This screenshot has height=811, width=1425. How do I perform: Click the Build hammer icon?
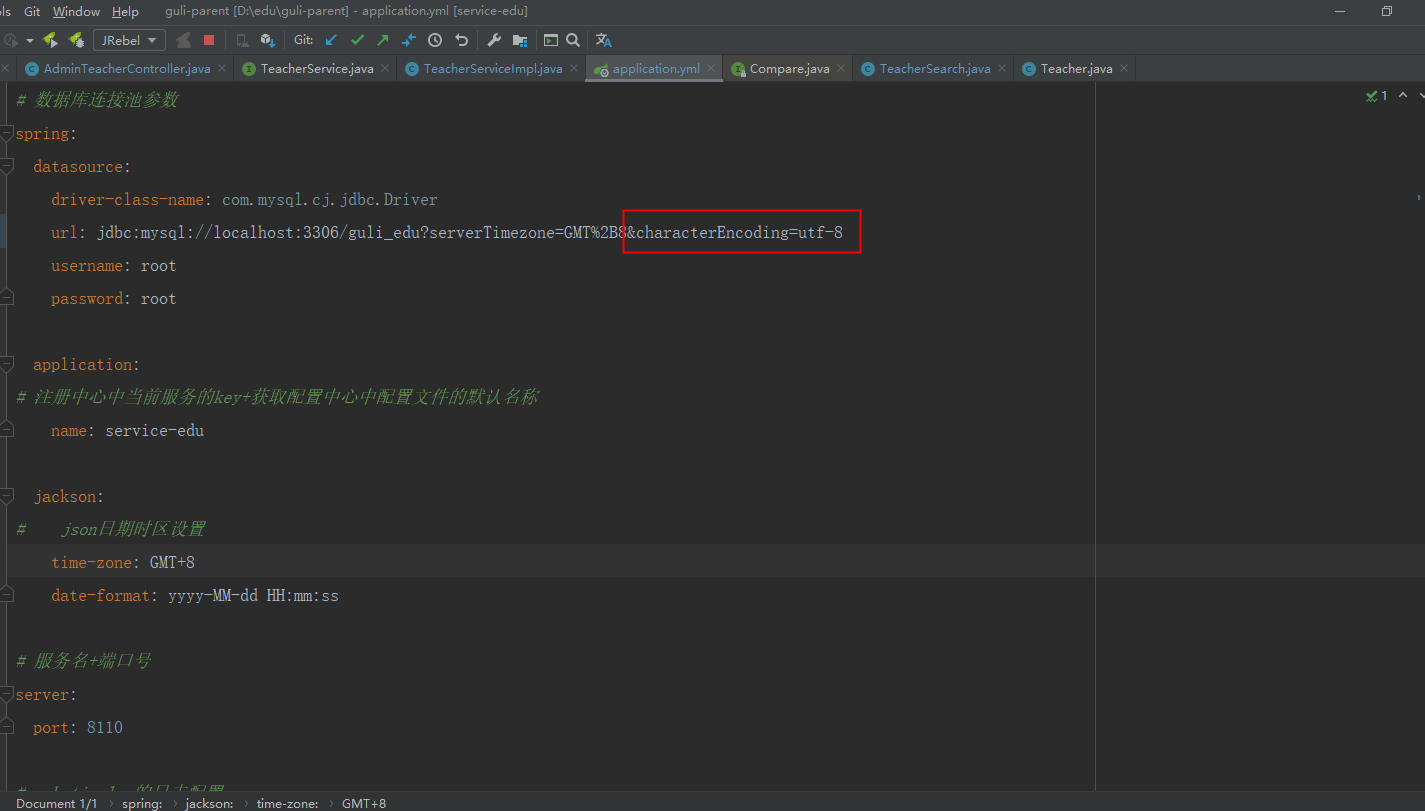pyautogui.click(x=184, y=40)
